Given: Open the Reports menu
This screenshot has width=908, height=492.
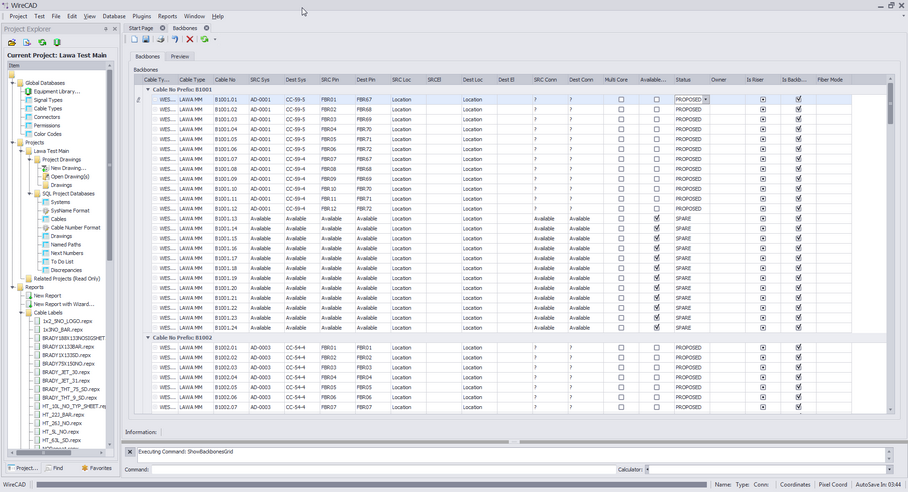Looking at the screenshot, I should coord(167,16).
